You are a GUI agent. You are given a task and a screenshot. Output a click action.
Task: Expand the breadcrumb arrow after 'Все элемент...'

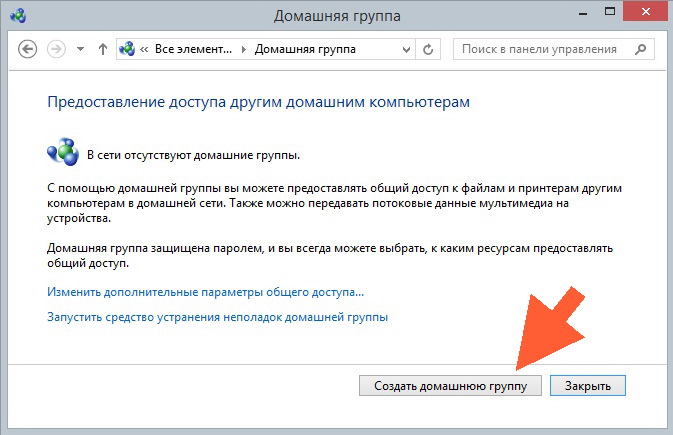pos(244,49)
